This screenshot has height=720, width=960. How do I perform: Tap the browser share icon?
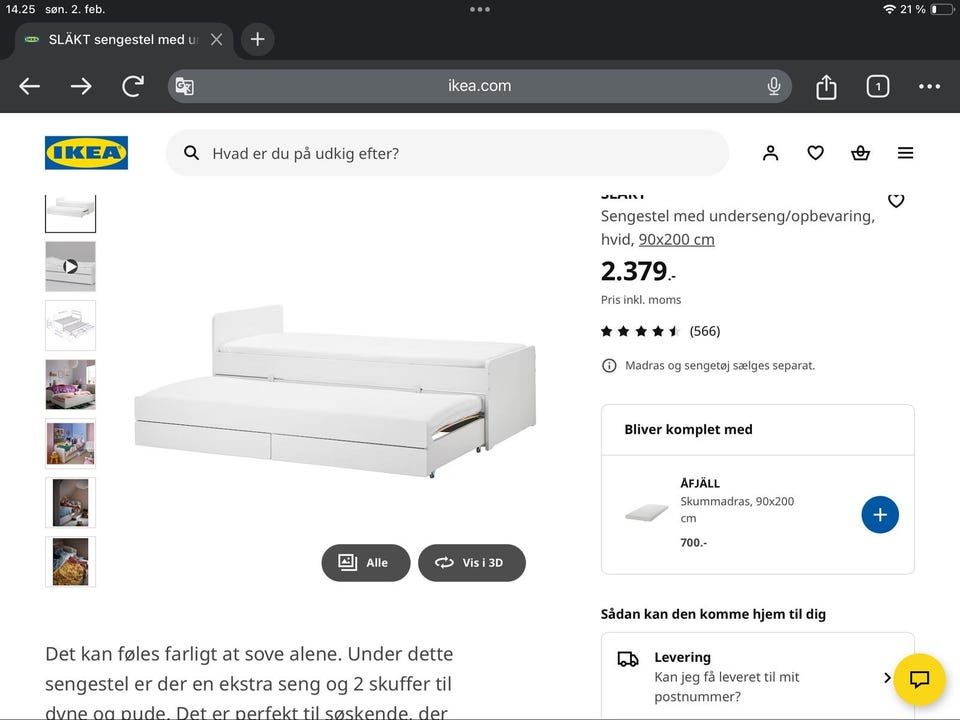pos(826,87)
